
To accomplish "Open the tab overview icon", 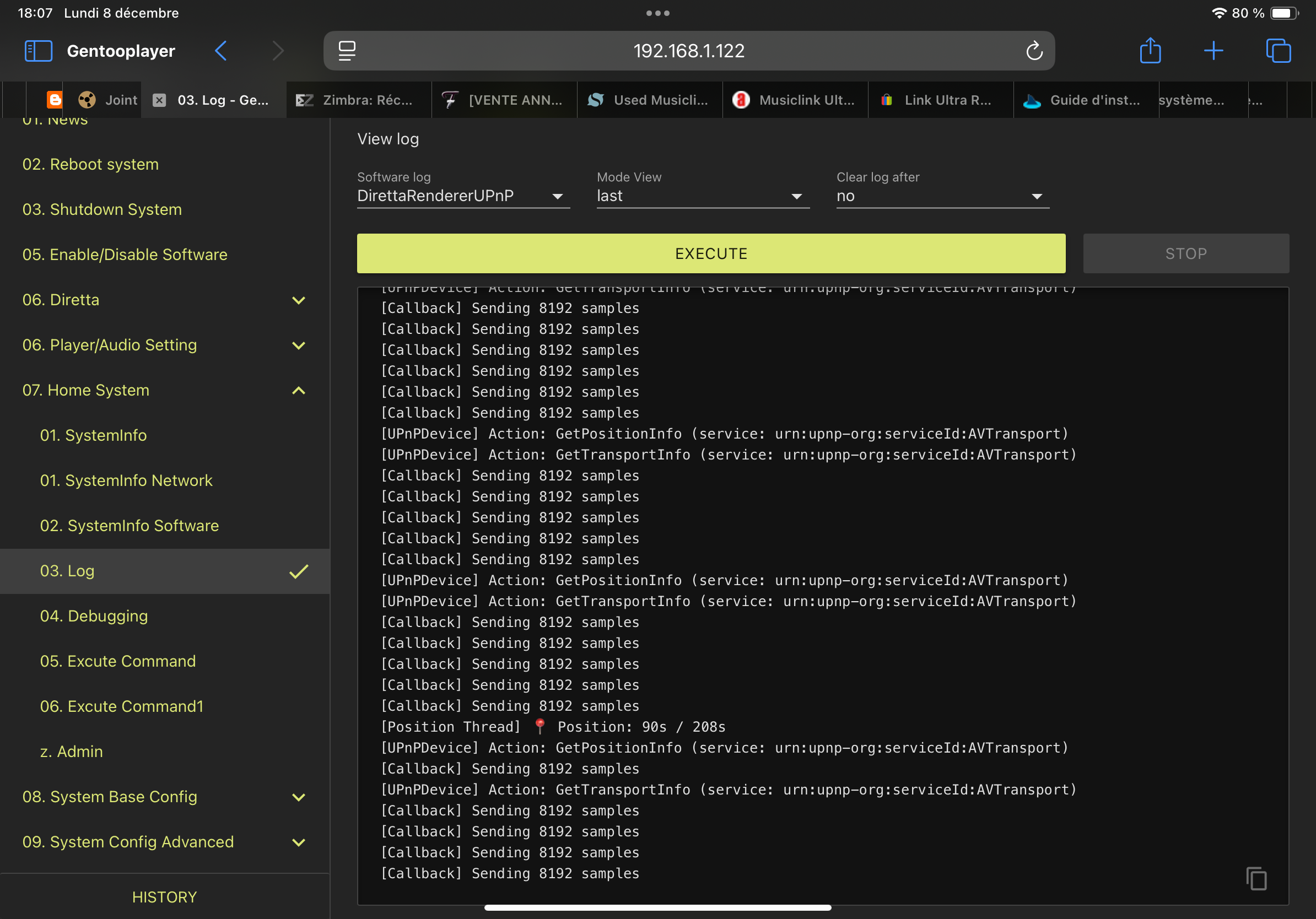I will (x=1277, y=51).
